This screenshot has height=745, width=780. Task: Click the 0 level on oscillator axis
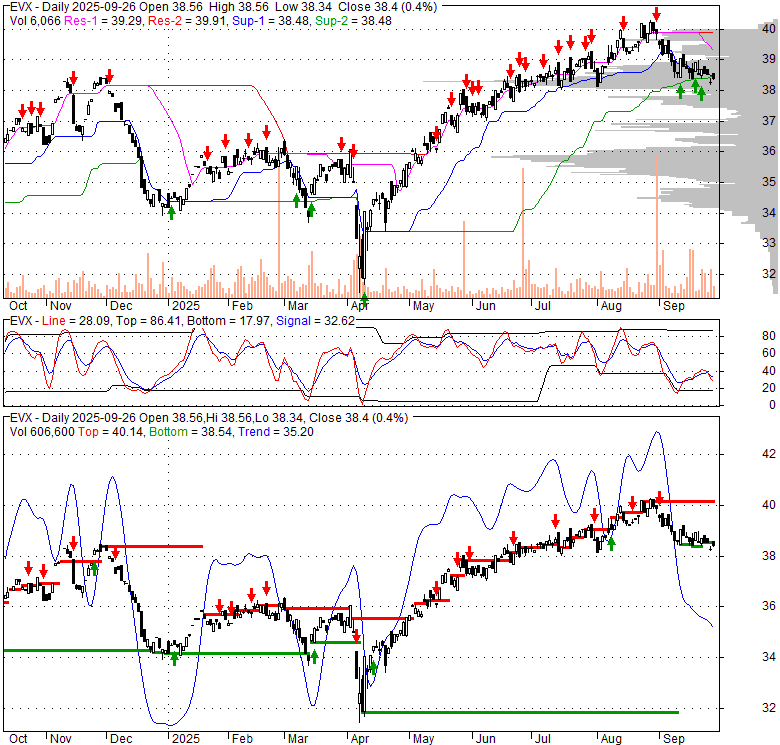(772, 405)
